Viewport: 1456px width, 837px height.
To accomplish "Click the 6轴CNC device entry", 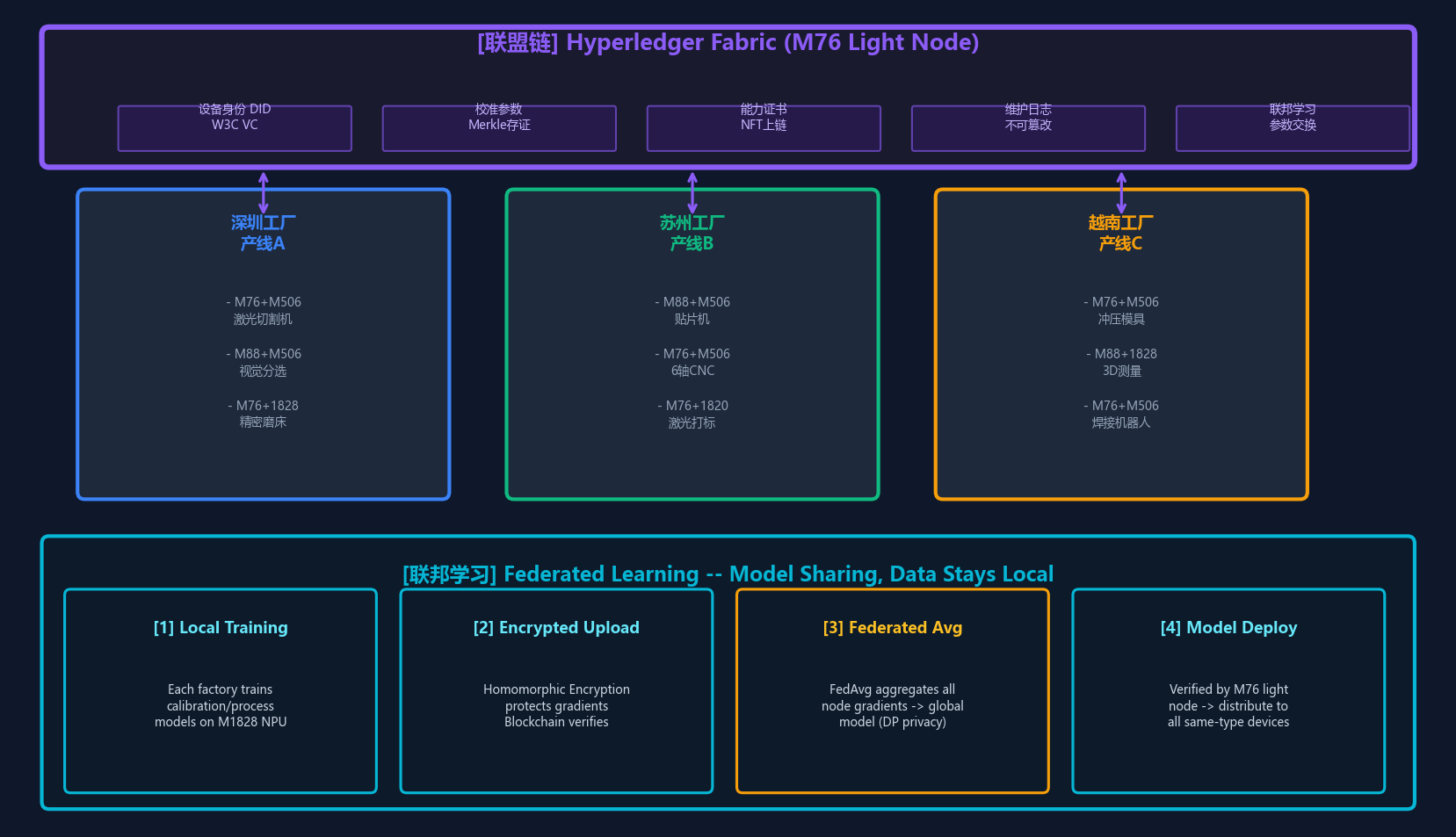I will pyautogui.click(x=692, y=363).
